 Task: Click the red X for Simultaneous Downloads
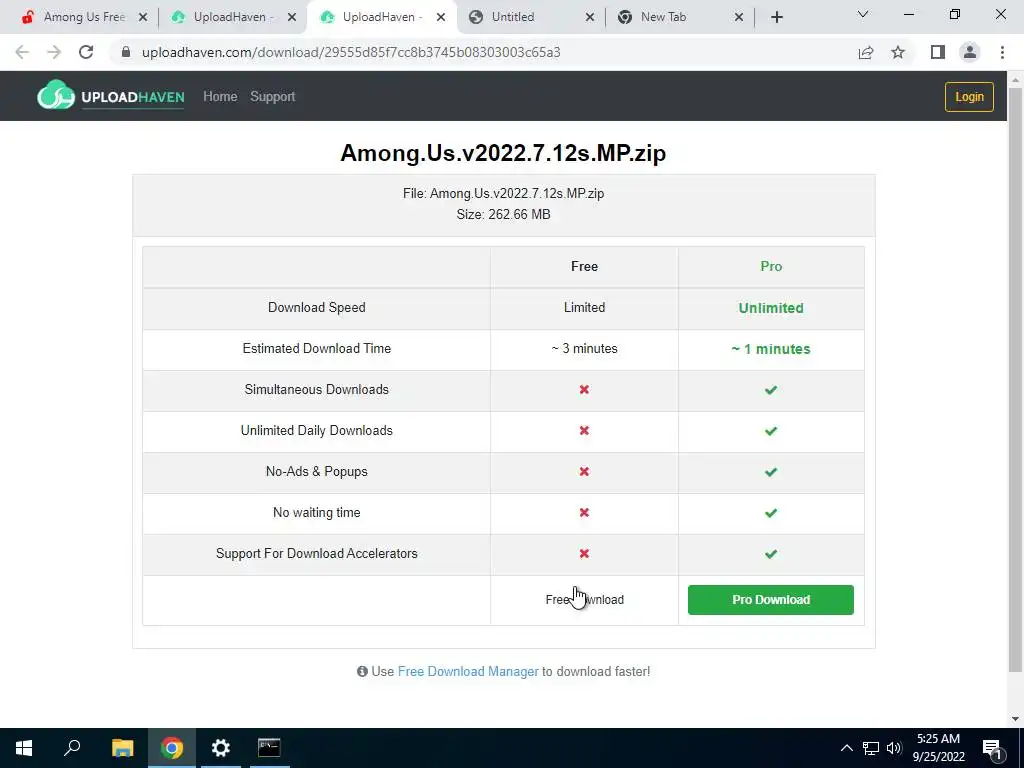point(584,389)
